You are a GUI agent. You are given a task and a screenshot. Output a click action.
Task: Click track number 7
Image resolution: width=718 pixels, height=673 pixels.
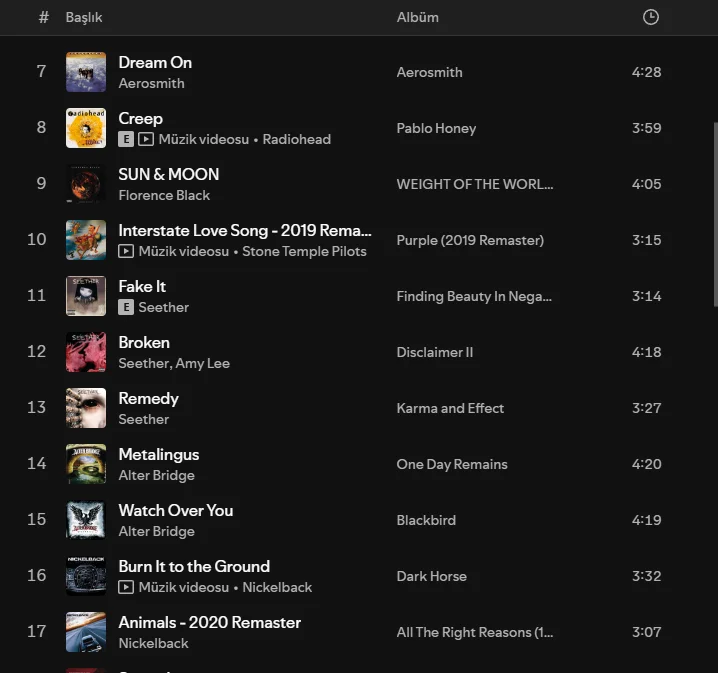(x=41, y=71)
